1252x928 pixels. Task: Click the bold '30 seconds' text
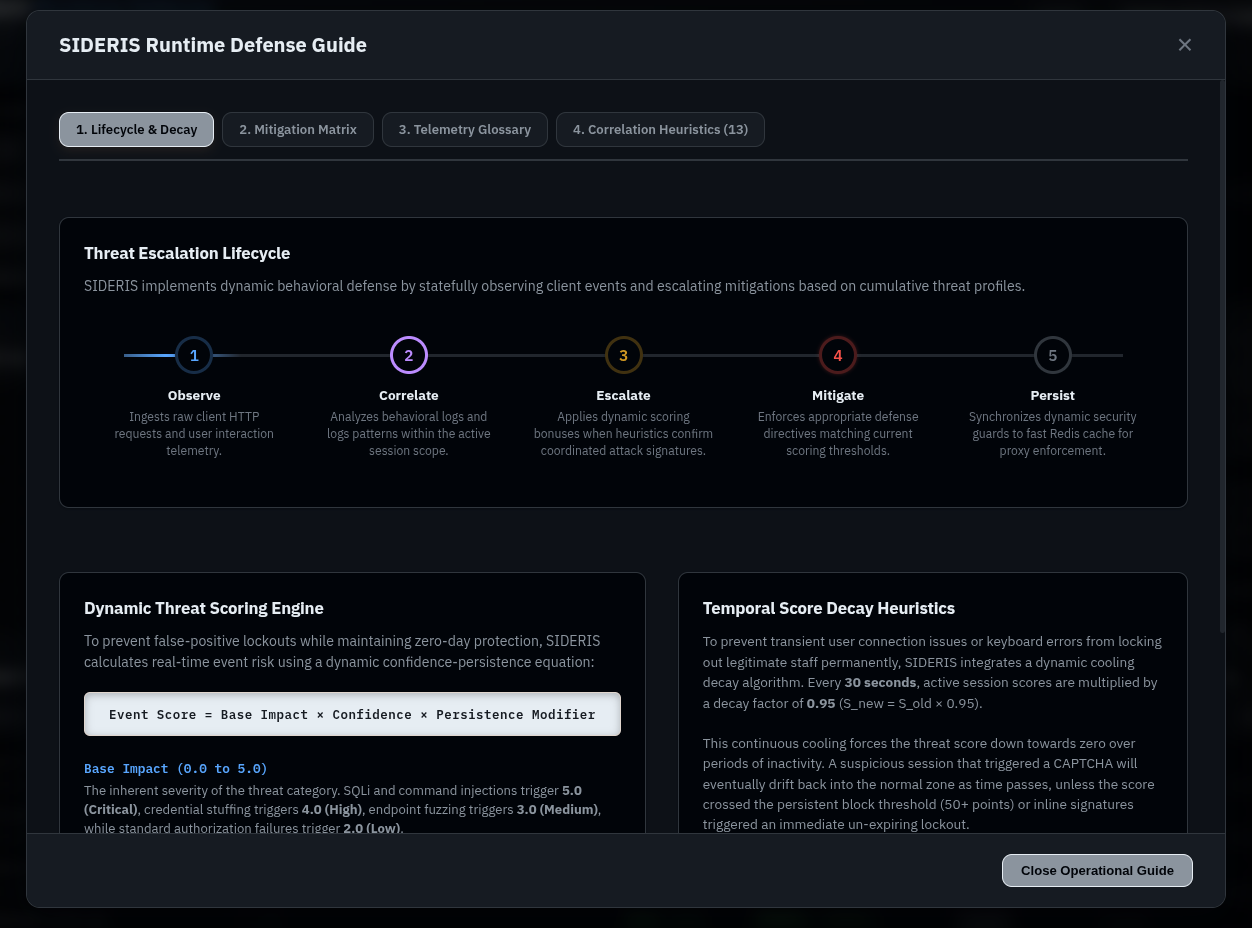pos(880,682)
